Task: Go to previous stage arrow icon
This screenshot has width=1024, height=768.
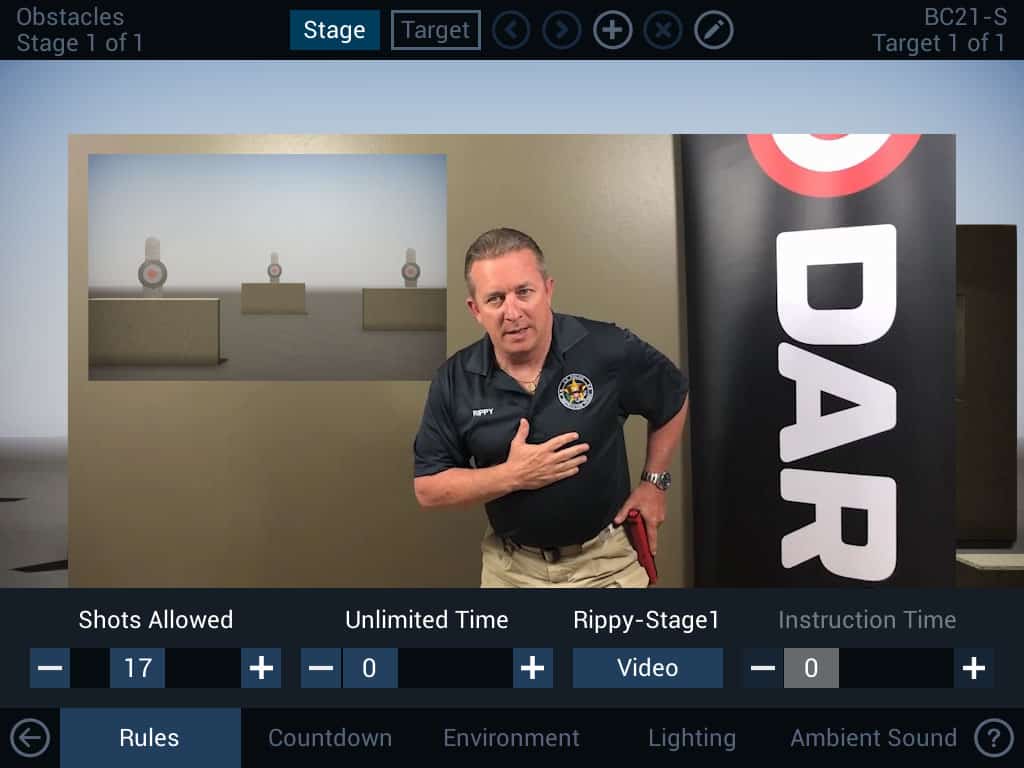Action: tap(511, 30)
